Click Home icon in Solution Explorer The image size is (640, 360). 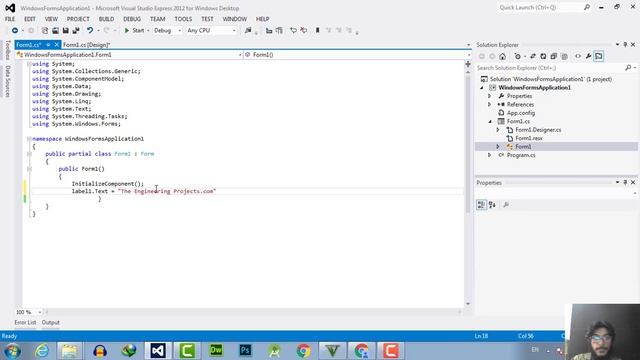[502, 56]
